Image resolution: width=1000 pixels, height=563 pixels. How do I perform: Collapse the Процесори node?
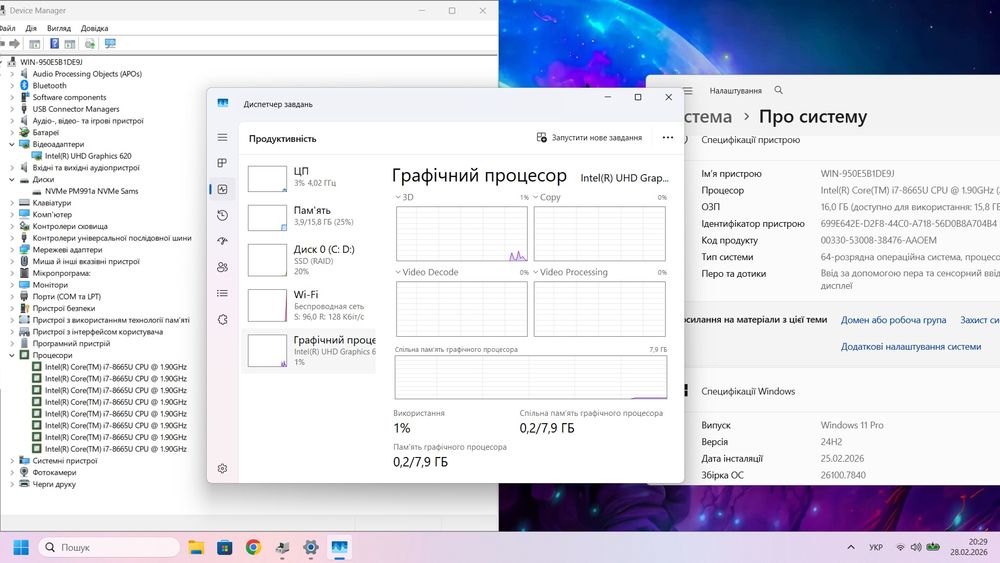tap(11, 355)
